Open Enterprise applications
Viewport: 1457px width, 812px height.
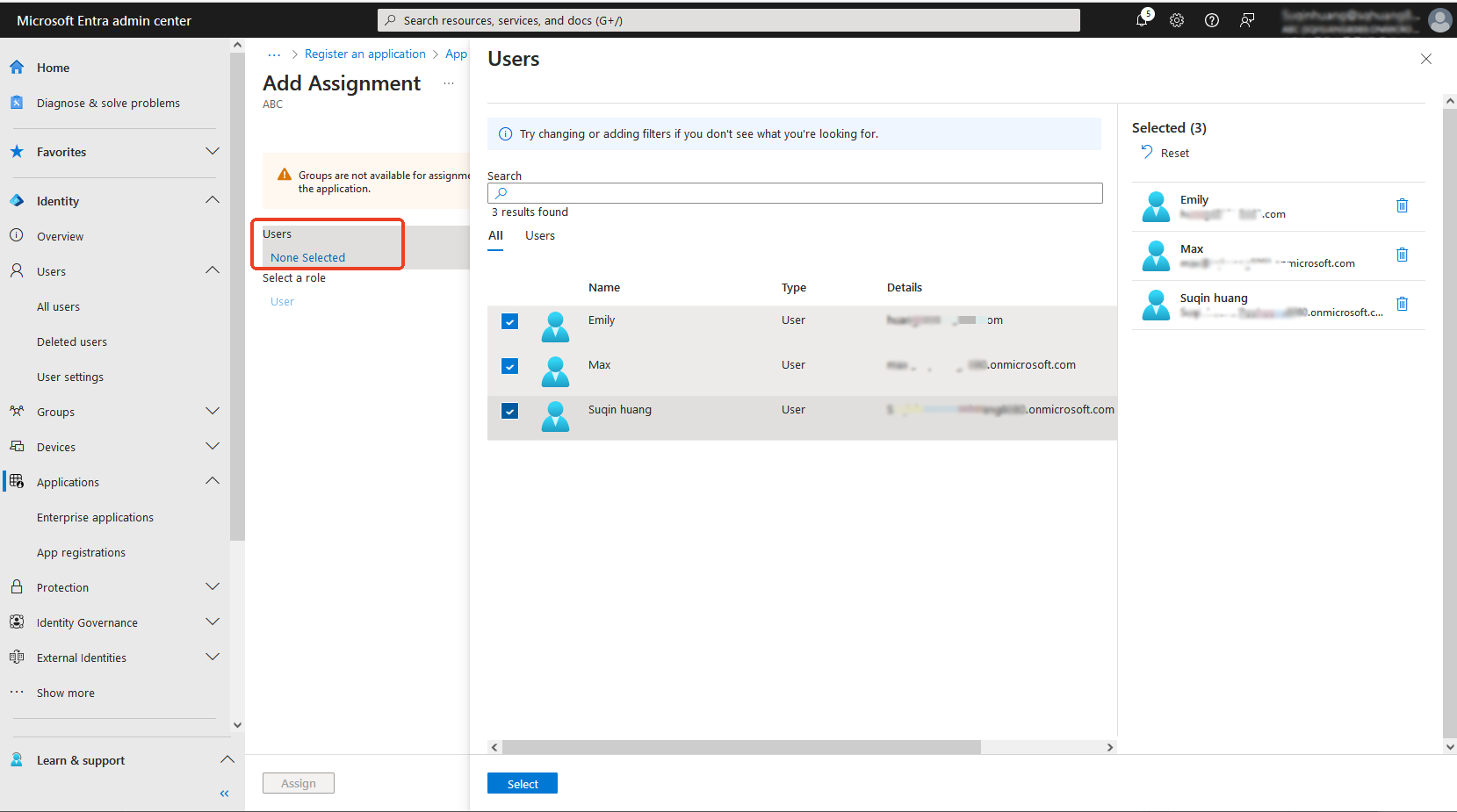(95, 517)
